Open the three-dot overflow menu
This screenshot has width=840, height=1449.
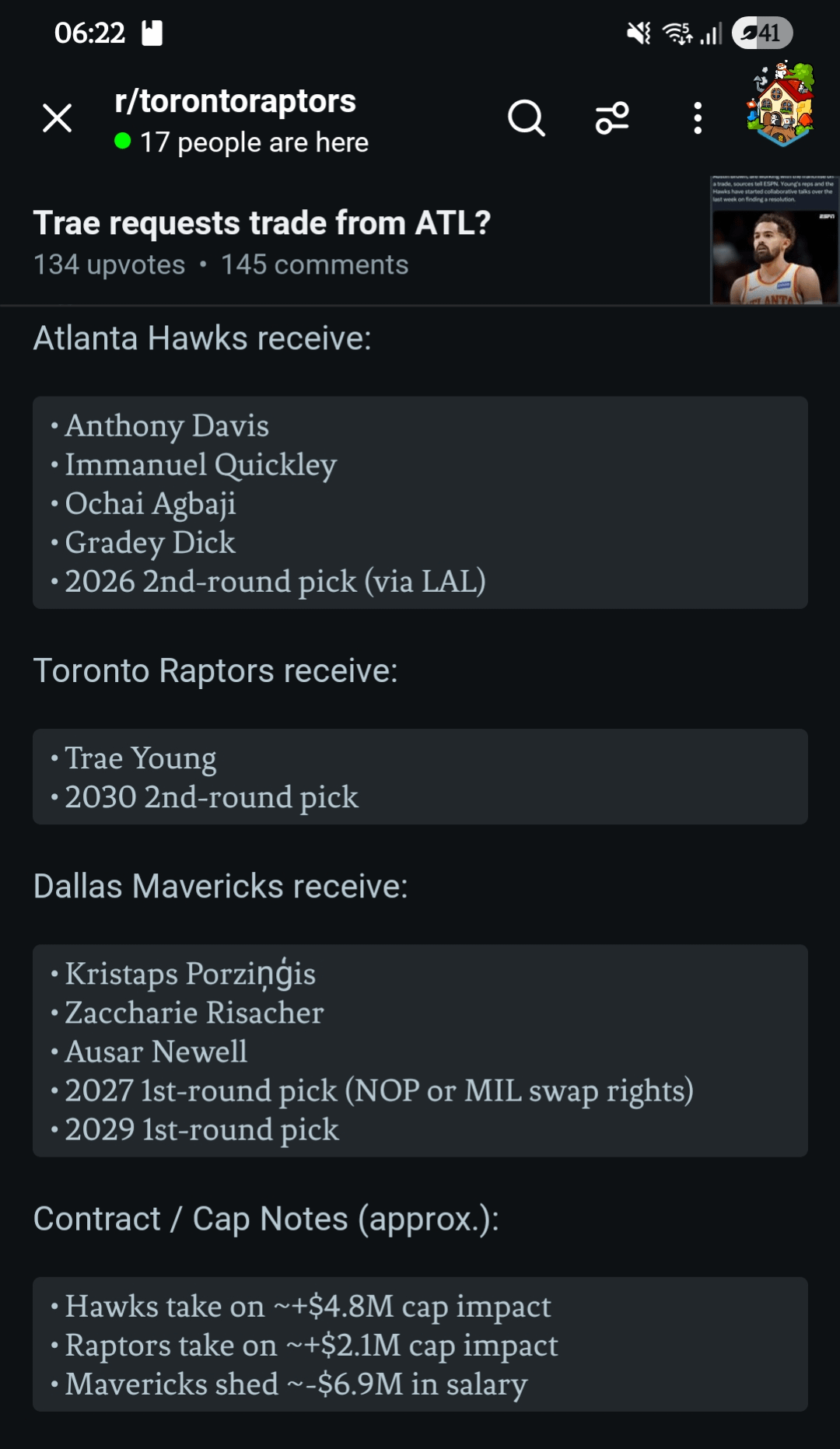click(698, 118)
